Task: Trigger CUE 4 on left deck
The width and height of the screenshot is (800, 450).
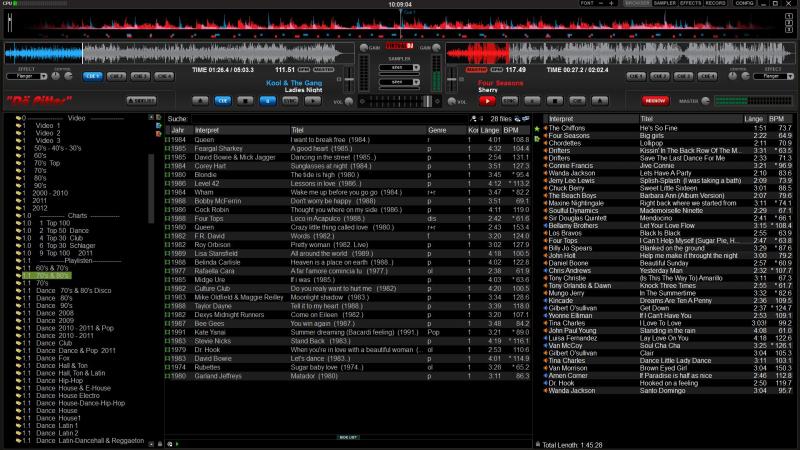Action: tap(164, 76)
